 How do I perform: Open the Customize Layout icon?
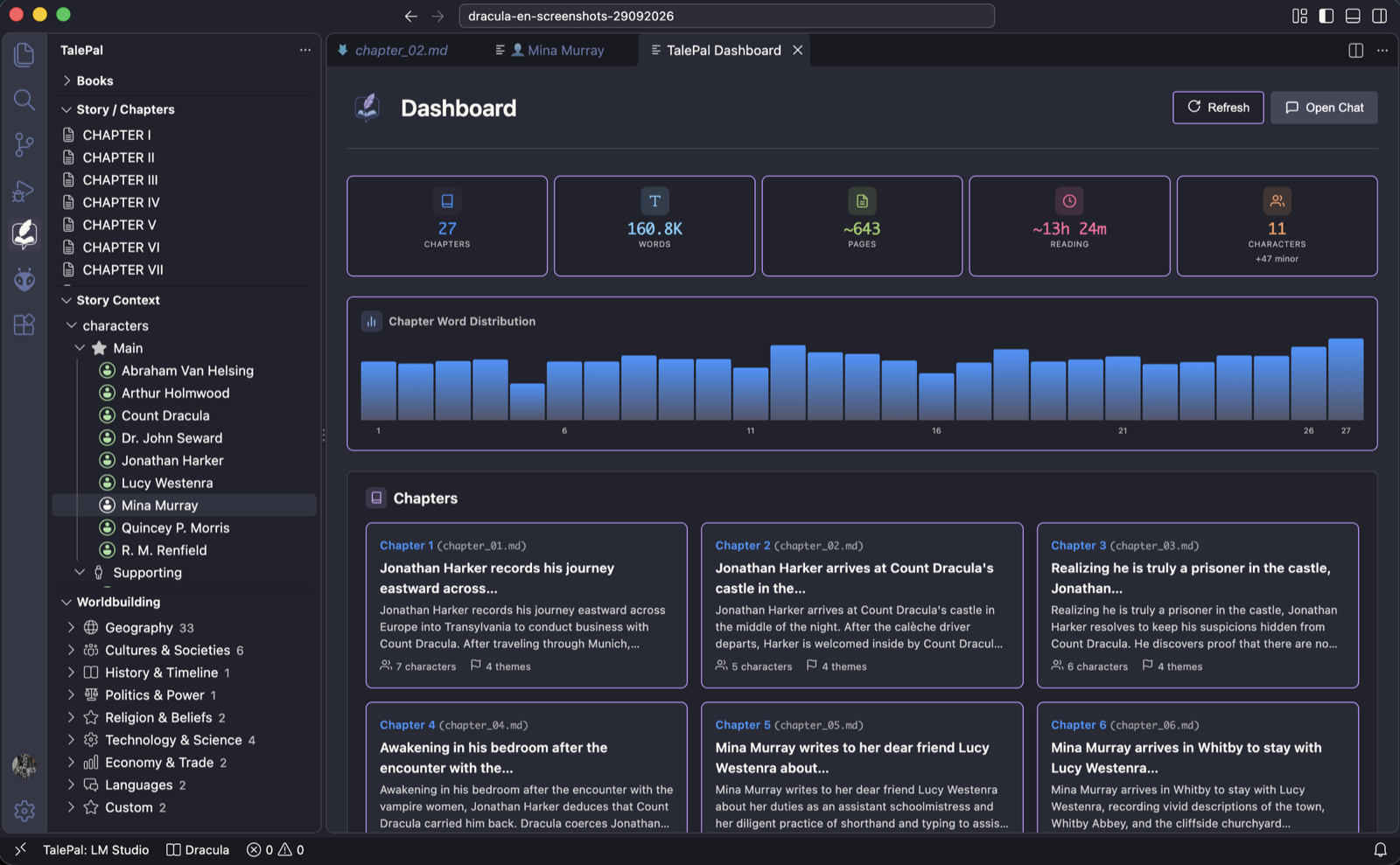point(1299,16)
